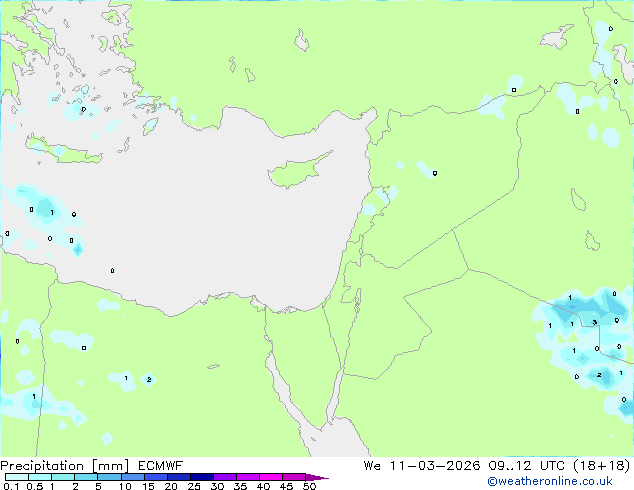Image resolution: width=634 pixels, height=490 pixels.
Task: Select the 2–5 mm legend color swatch
Action: [x=86, y=477]
